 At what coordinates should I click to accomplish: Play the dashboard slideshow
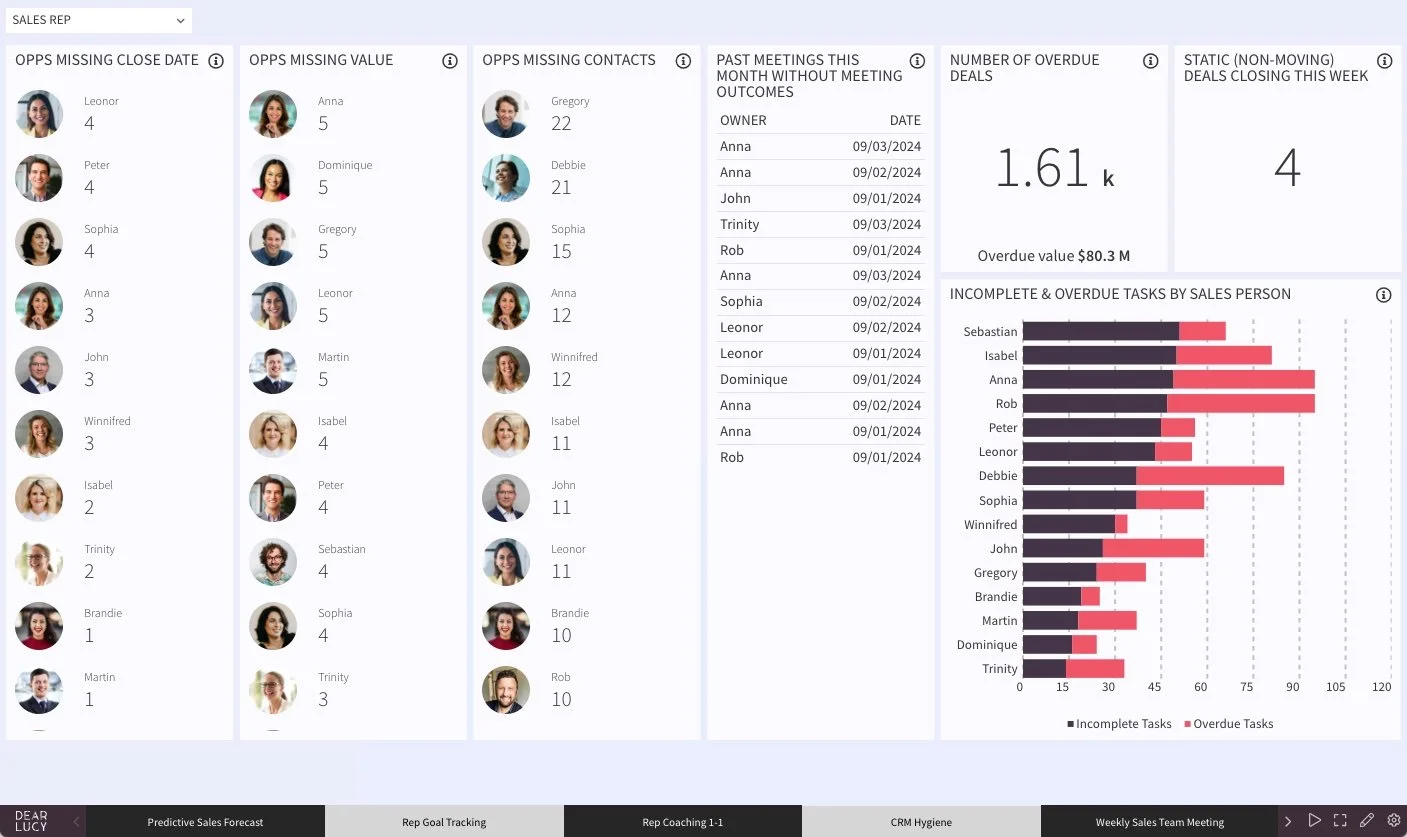coord(1316,820)
